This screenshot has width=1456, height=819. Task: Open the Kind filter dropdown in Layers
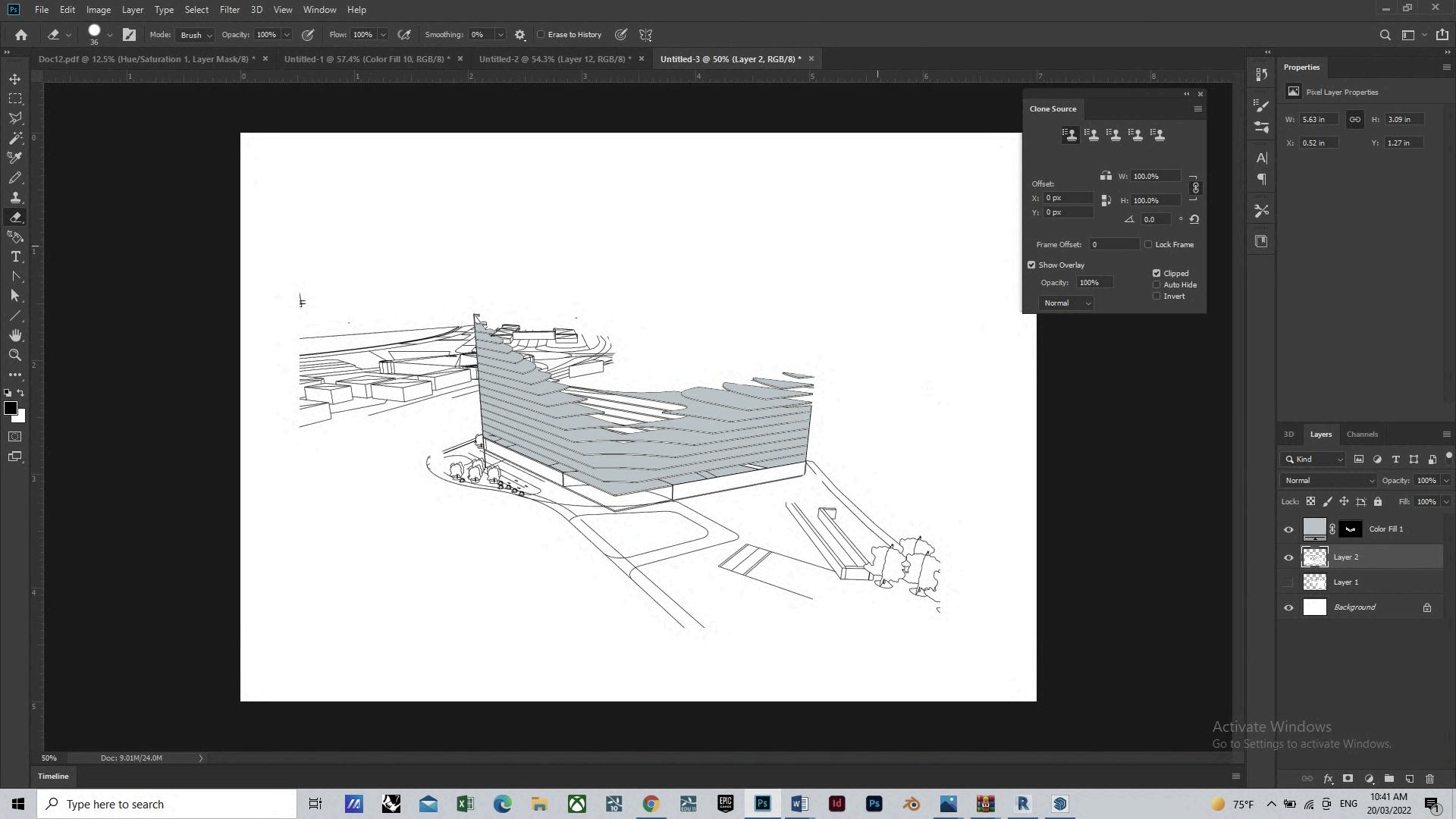(x=1315, y=460)
